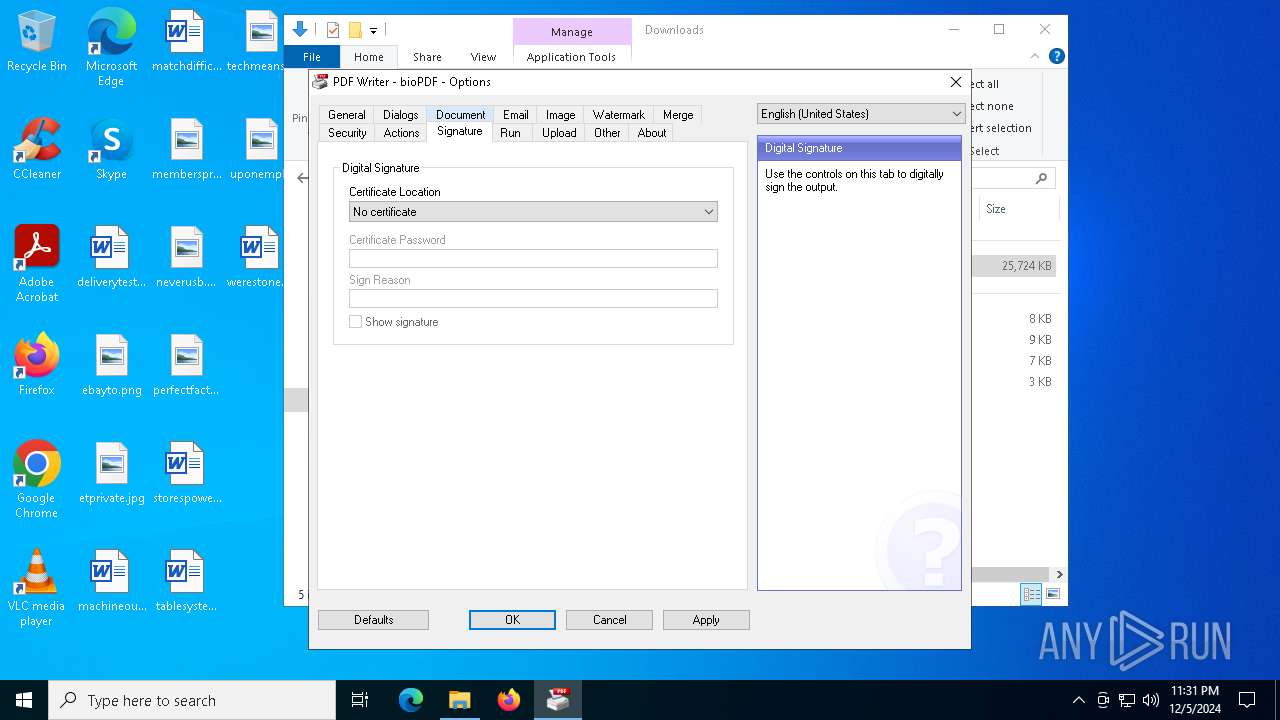The width and height of the screenshot is (1280, 720).
Task: Click the PDF Writer taskbar icon
Action: pos(558,700)
